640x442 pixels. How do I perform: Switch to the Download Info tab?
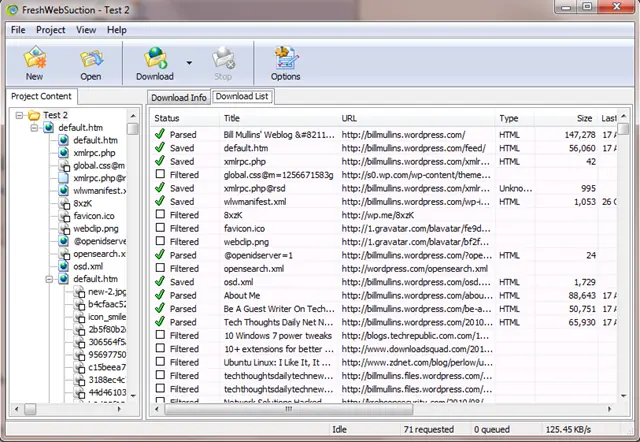point(178,97)
